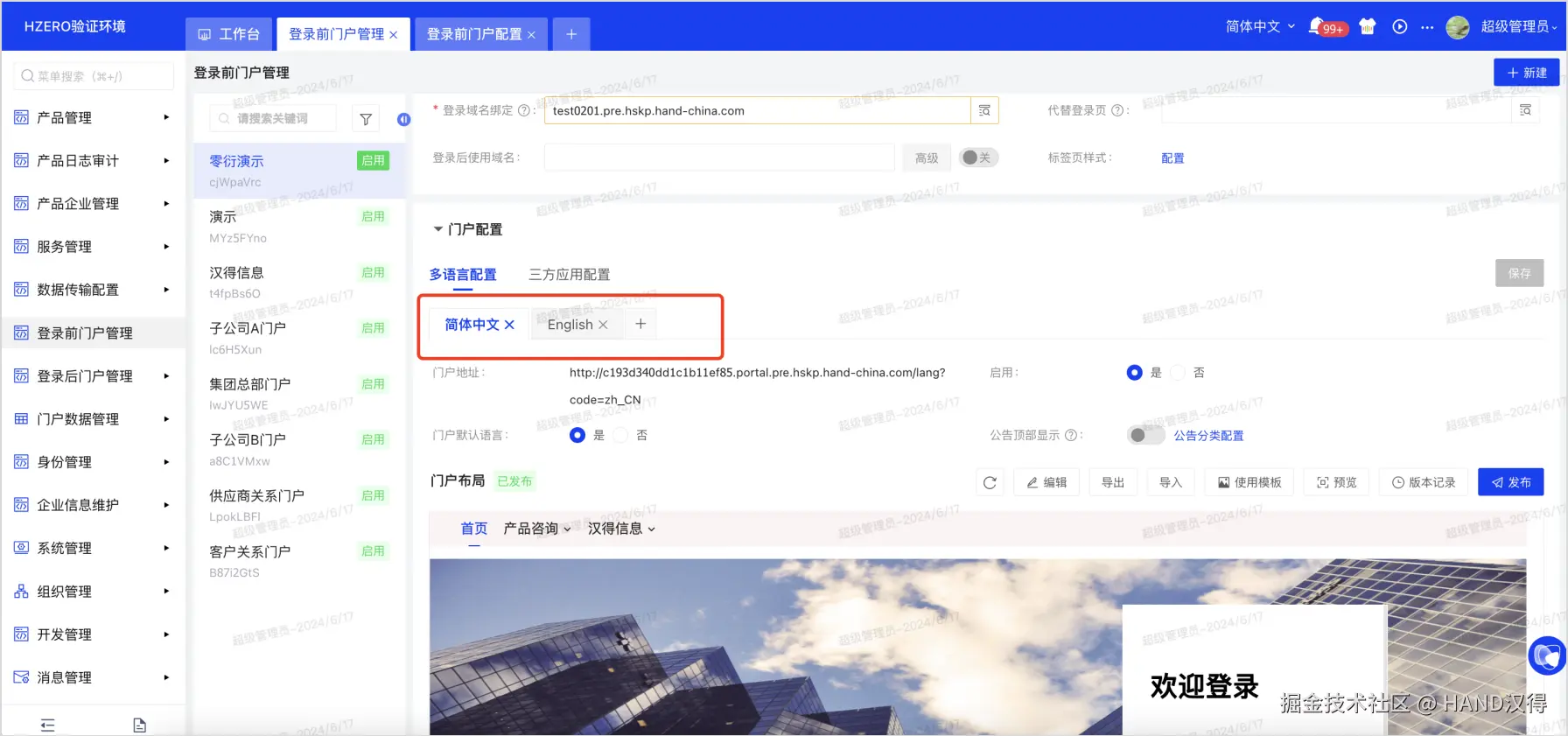Open the notifications bell icon

tap(1316, 26)
